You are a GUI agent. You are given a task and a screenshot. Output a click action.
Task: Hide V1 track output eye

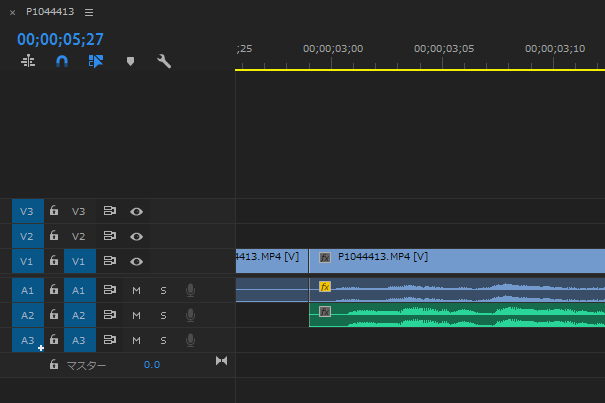[x=136, y=262]
